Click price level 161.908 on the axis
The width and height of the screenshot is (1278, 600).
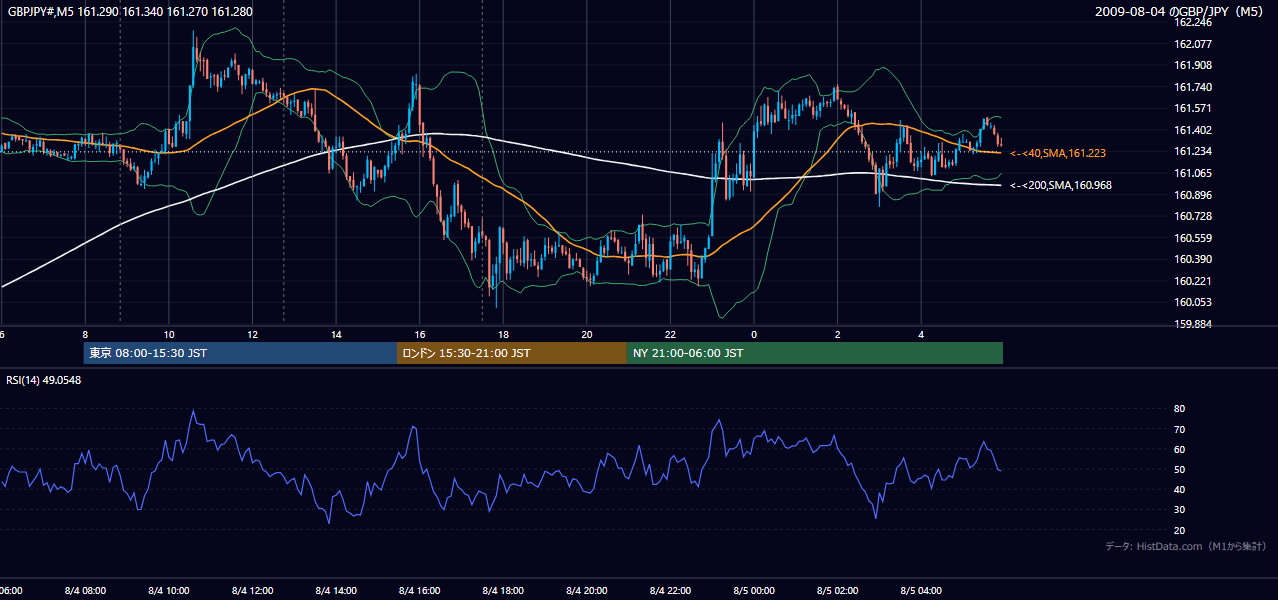tap(1192, 65)
